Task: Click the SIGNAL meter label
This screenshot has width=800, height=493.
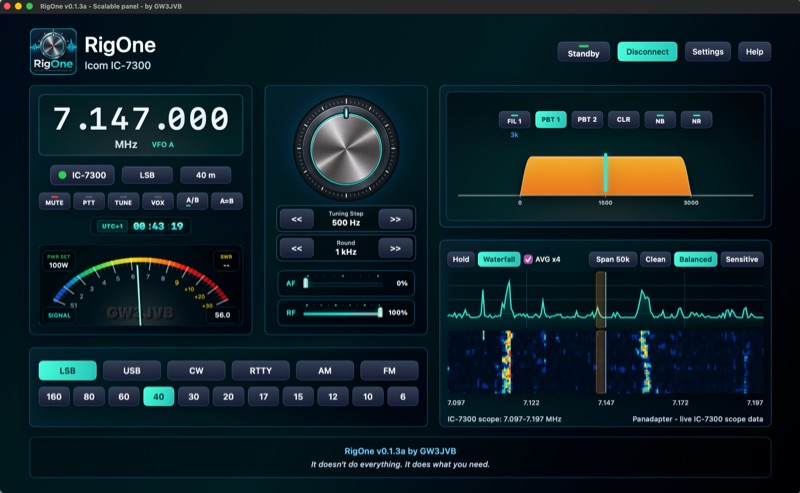Action: (x=59, y=315)
